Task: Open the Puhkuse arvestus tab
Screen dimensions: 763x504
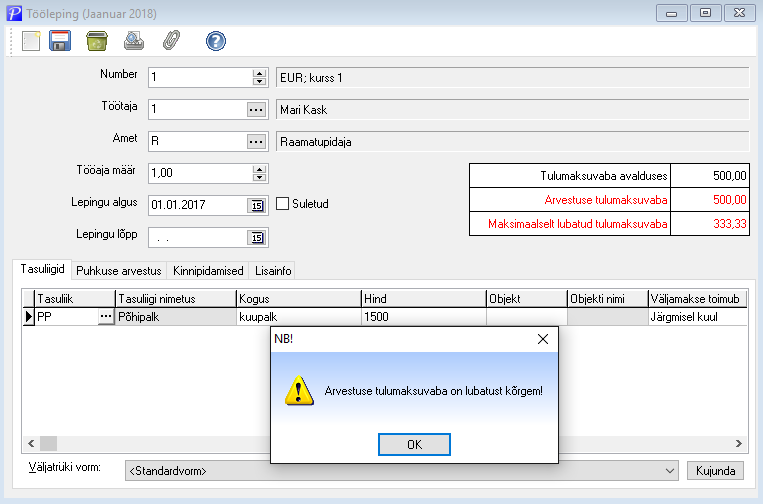Action: pos(119,271)
